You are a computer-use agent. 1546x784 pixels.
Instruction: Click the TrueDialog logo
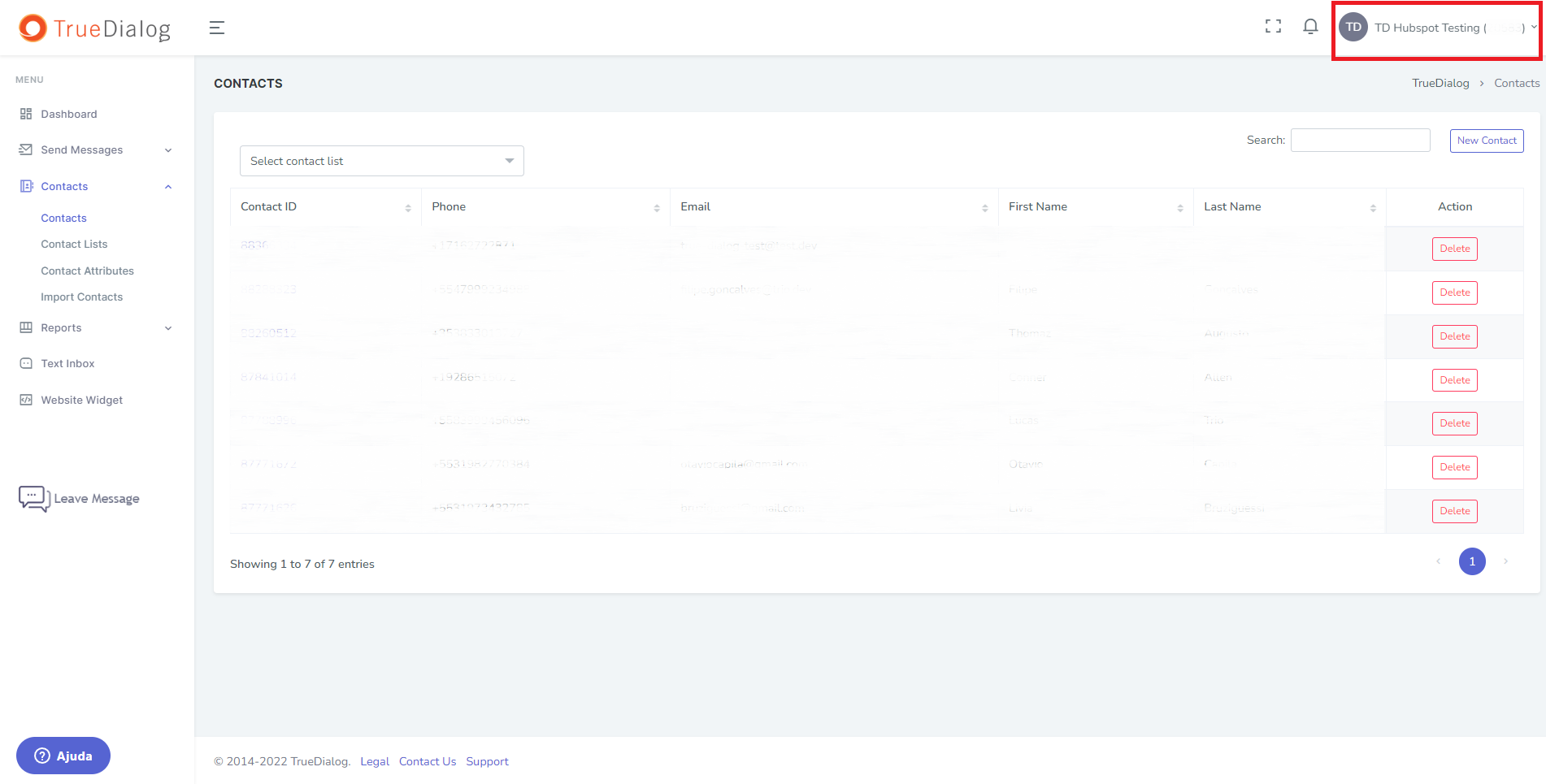(x=95, y=28)
